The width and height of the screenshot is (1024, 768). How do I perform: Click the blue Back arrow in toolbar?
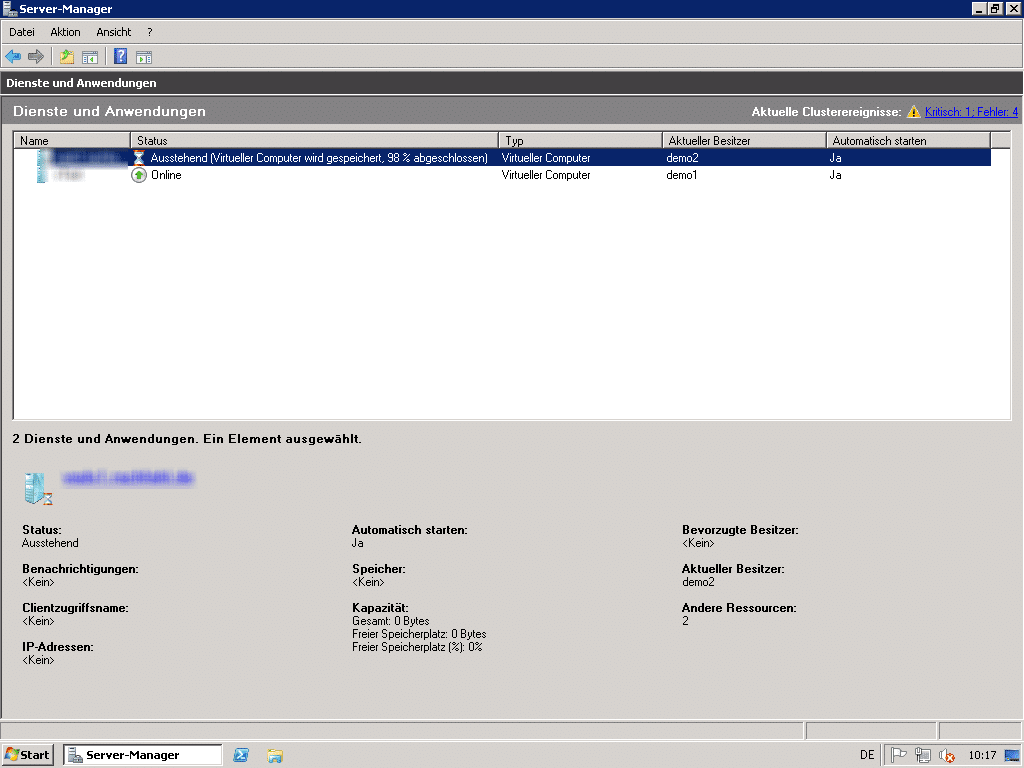click(13, 57)
